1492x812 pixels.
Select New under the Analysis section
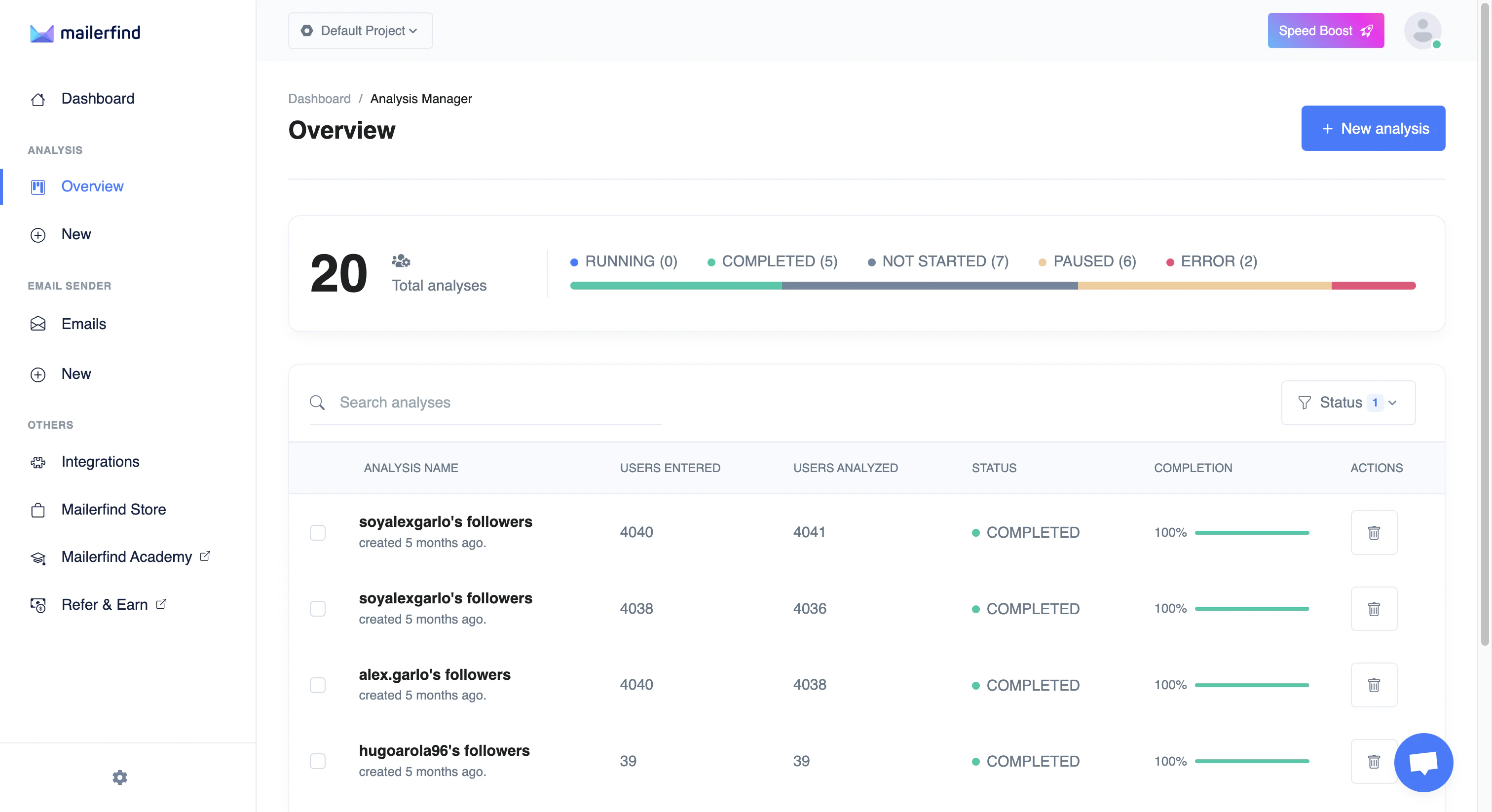coord(76,234)
